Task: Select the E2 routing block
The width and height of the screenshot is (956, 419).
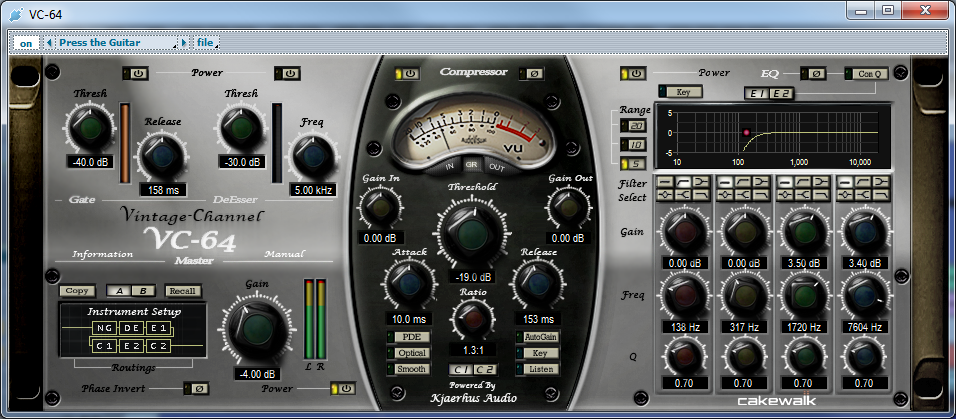Action: (130, 346)
